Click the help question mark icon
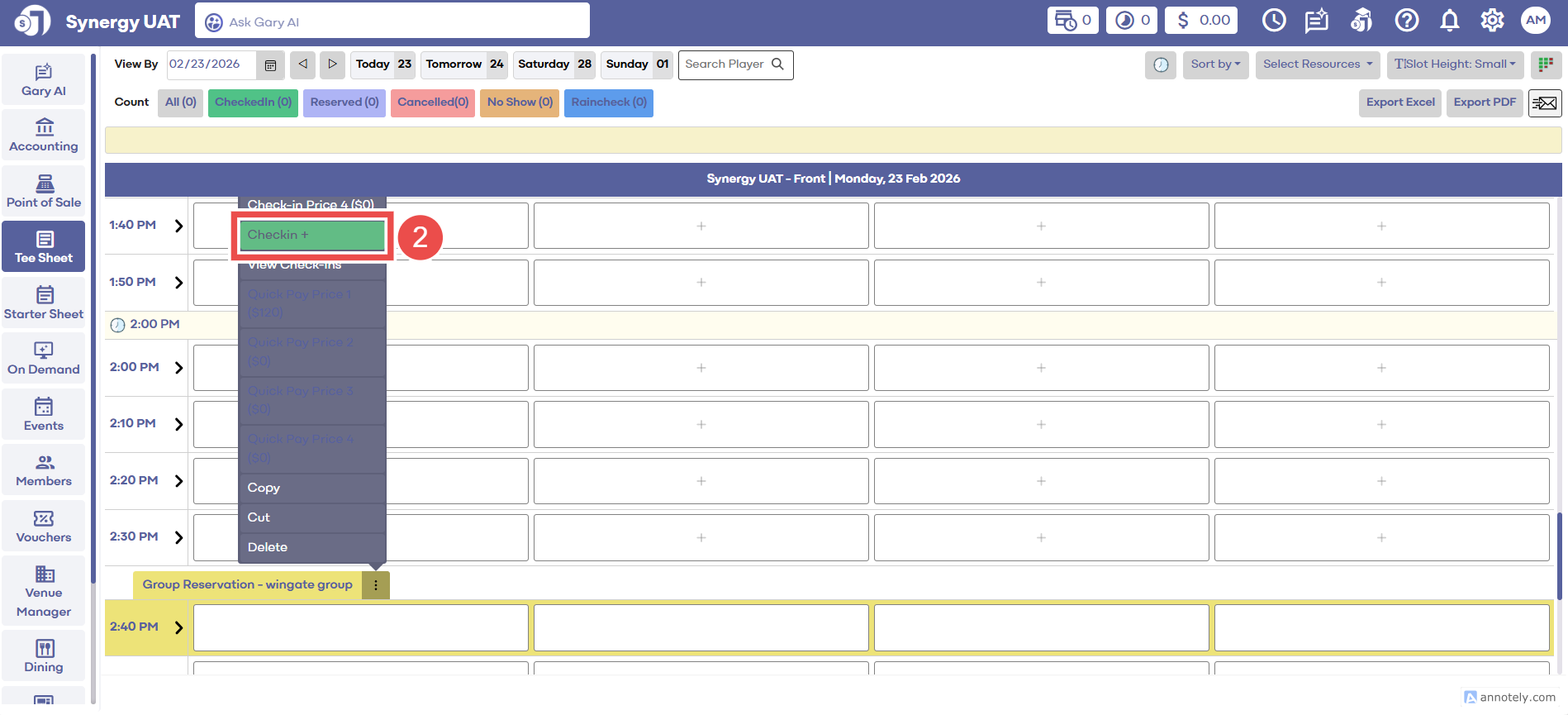This screenshot has width=1568, height=715. click(x=1406, y=21)
